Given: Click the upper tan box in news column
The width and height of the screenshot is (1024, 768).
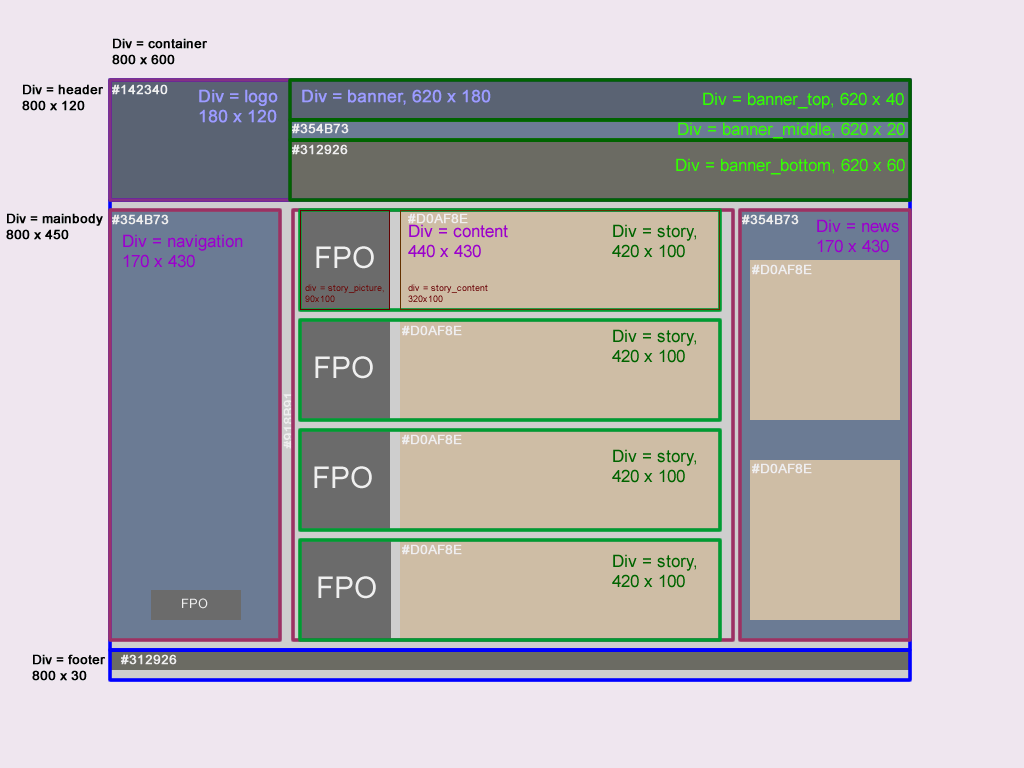Looking at the screenshot, I should coord(825,340).
